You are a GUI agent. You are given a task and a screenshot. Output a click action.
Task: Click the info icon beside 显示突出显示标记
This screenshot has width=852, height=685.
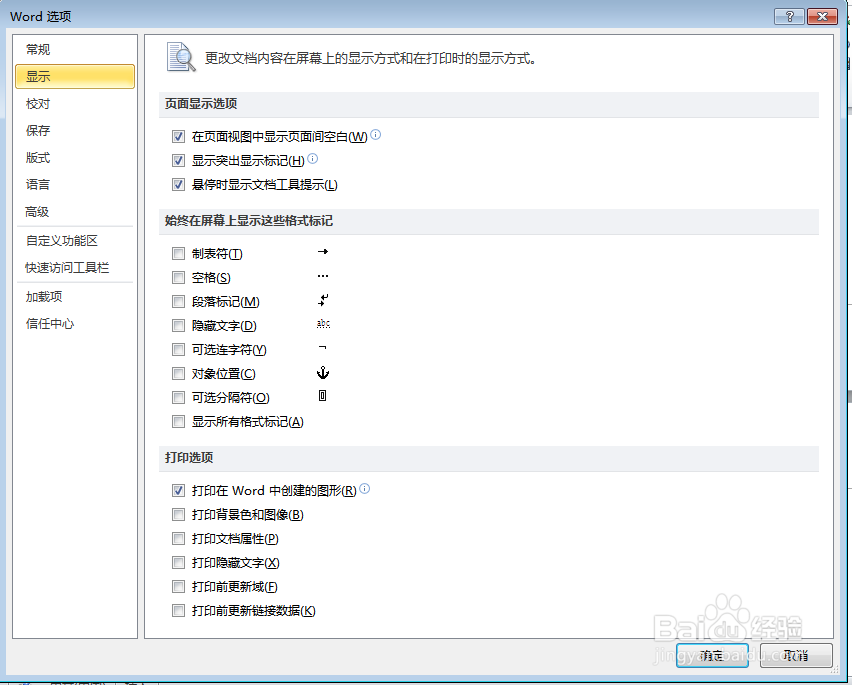pyautogui.click(x=312, y=159)
